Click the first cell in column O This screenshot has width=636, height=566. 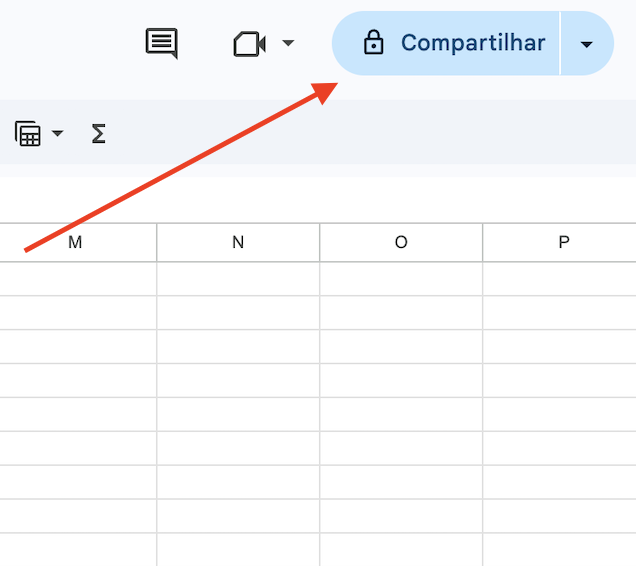401,279
